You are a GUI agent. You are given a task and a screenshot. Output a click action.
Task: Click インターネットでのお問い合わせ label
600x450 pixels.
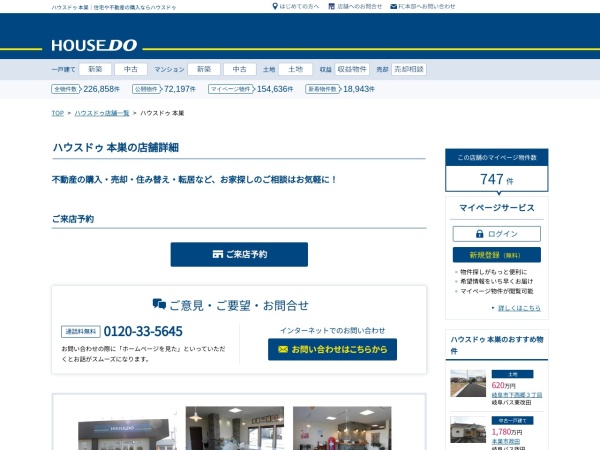pos(333,330)
